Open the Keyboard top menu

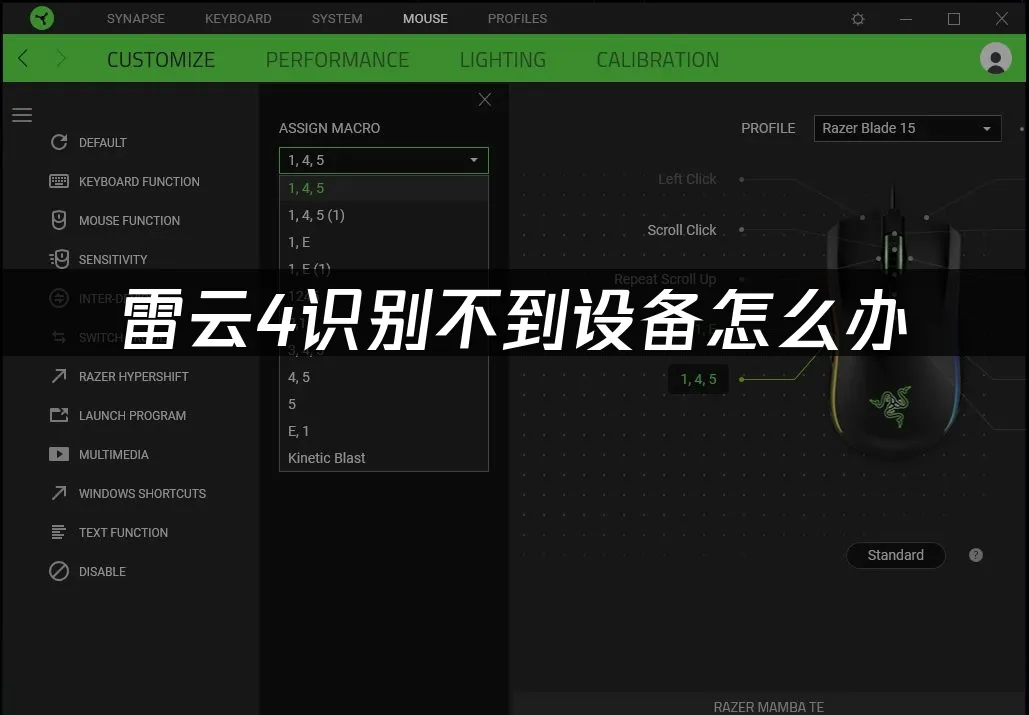[x=238, y=18]
